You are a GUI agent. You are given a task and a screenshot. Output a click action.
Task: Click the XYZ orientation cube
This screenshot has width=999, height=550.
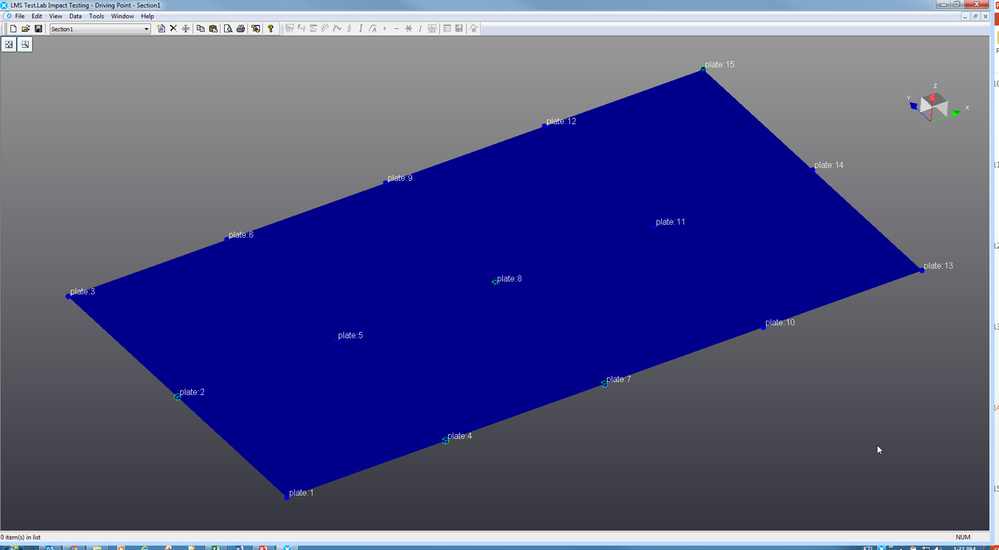pos(934,103)
